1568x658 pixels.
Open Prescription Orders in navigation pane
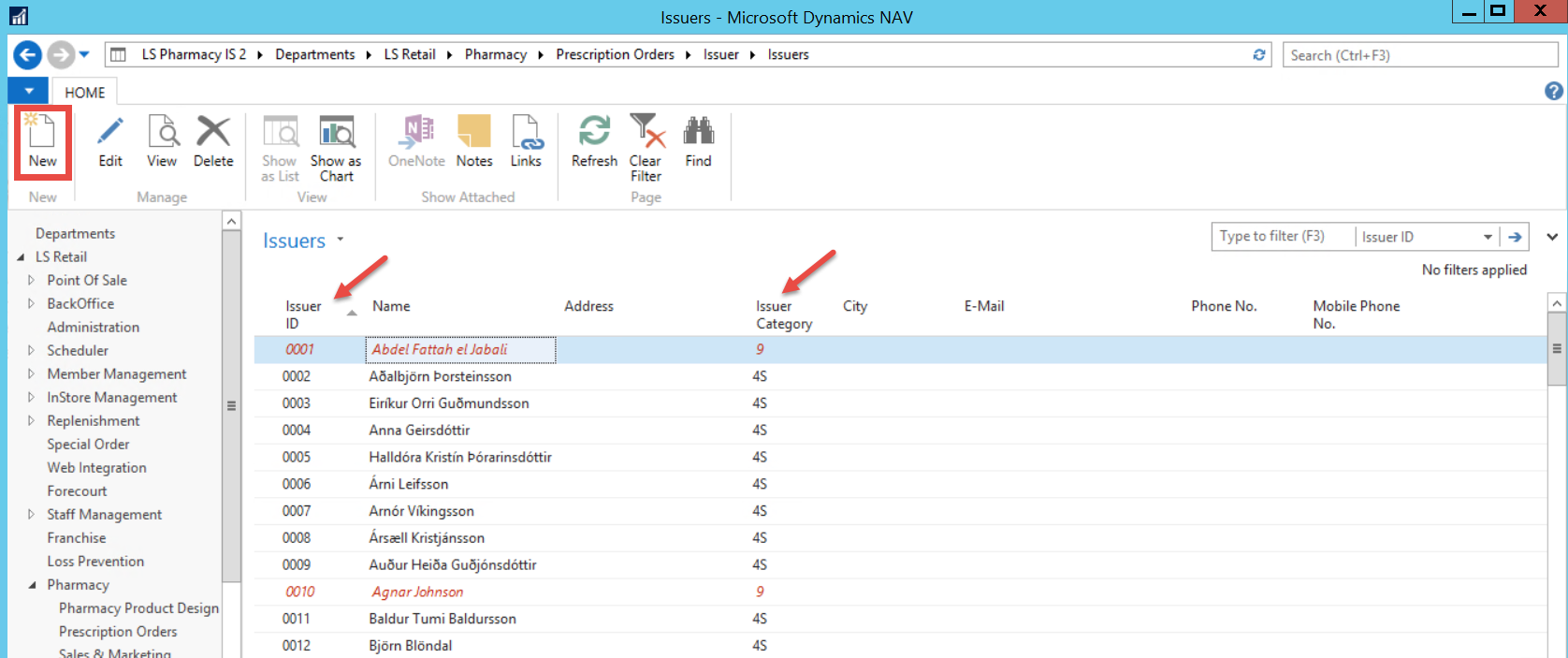(118, 632)
